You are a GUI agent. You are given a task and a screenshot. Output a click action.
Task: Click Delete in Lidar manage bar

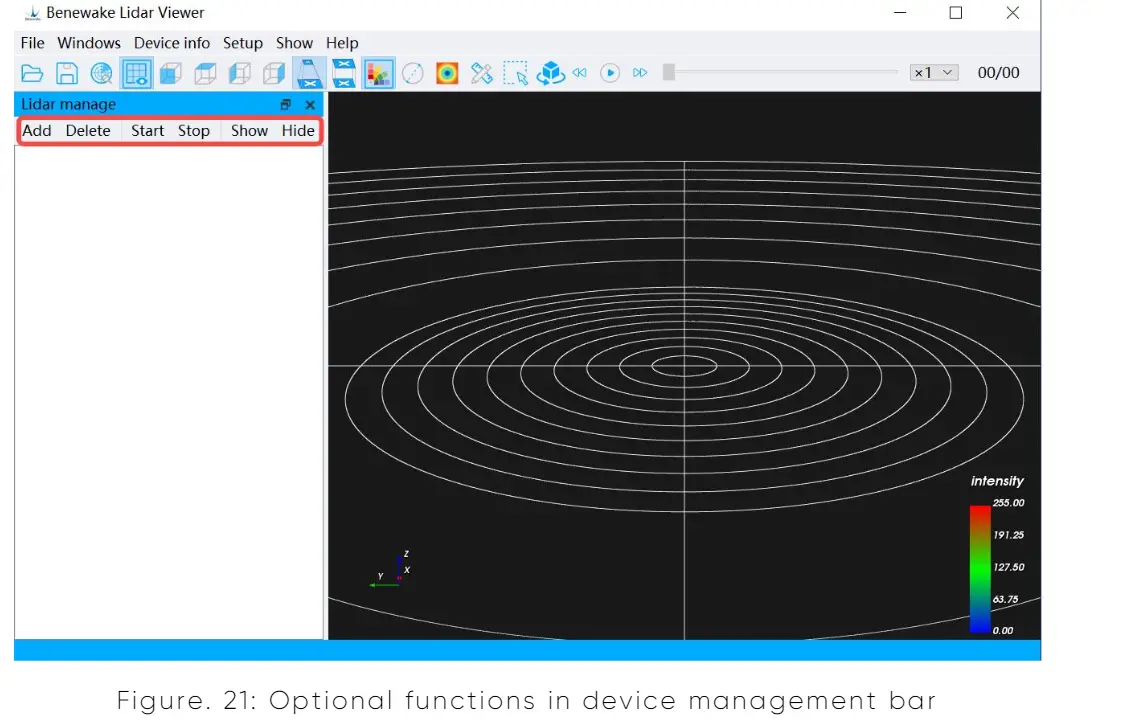88,131
